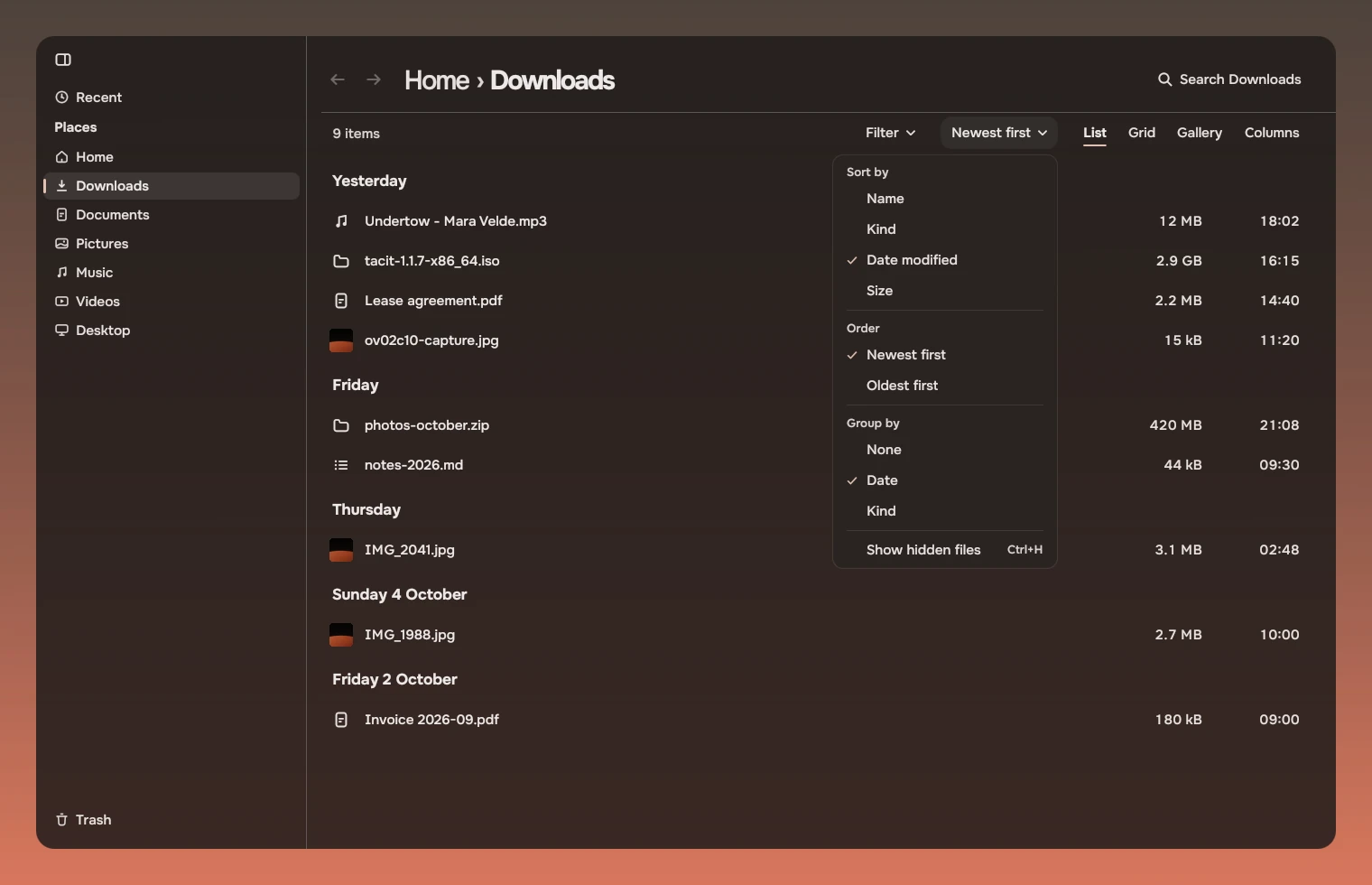Close the Newest first sort dropdown
The width and height of the screenshot is (1372, 885).
998,133
